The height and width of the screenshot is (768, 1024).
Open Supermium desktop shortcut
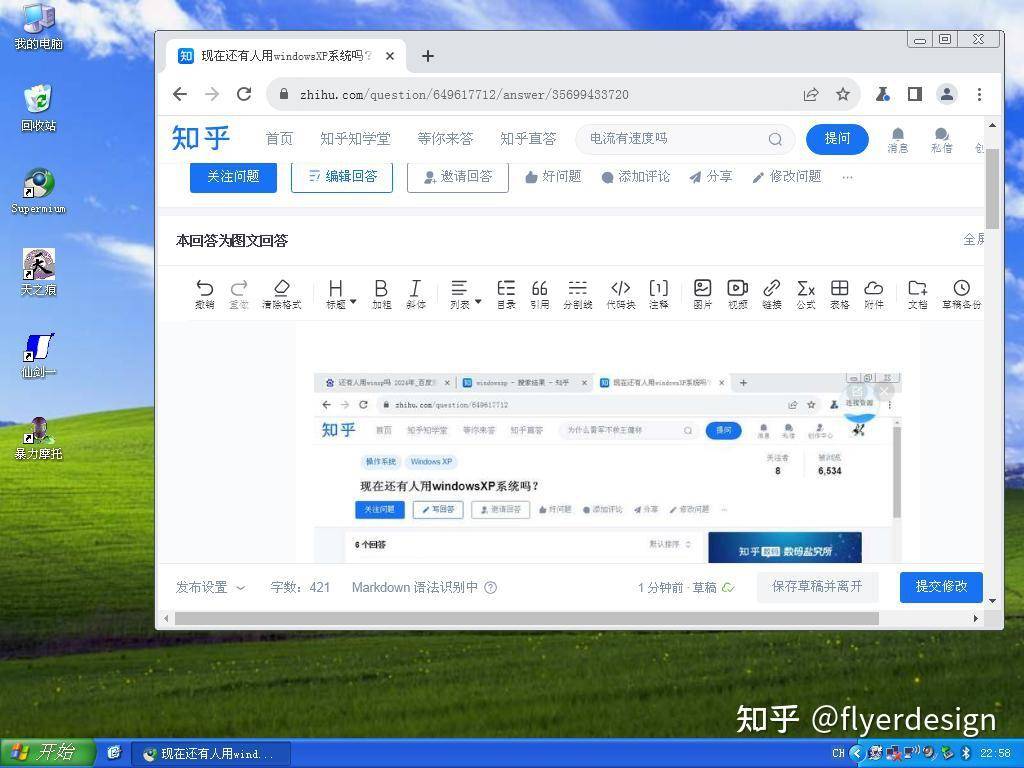pyautogui.click(x=39, y=191)
